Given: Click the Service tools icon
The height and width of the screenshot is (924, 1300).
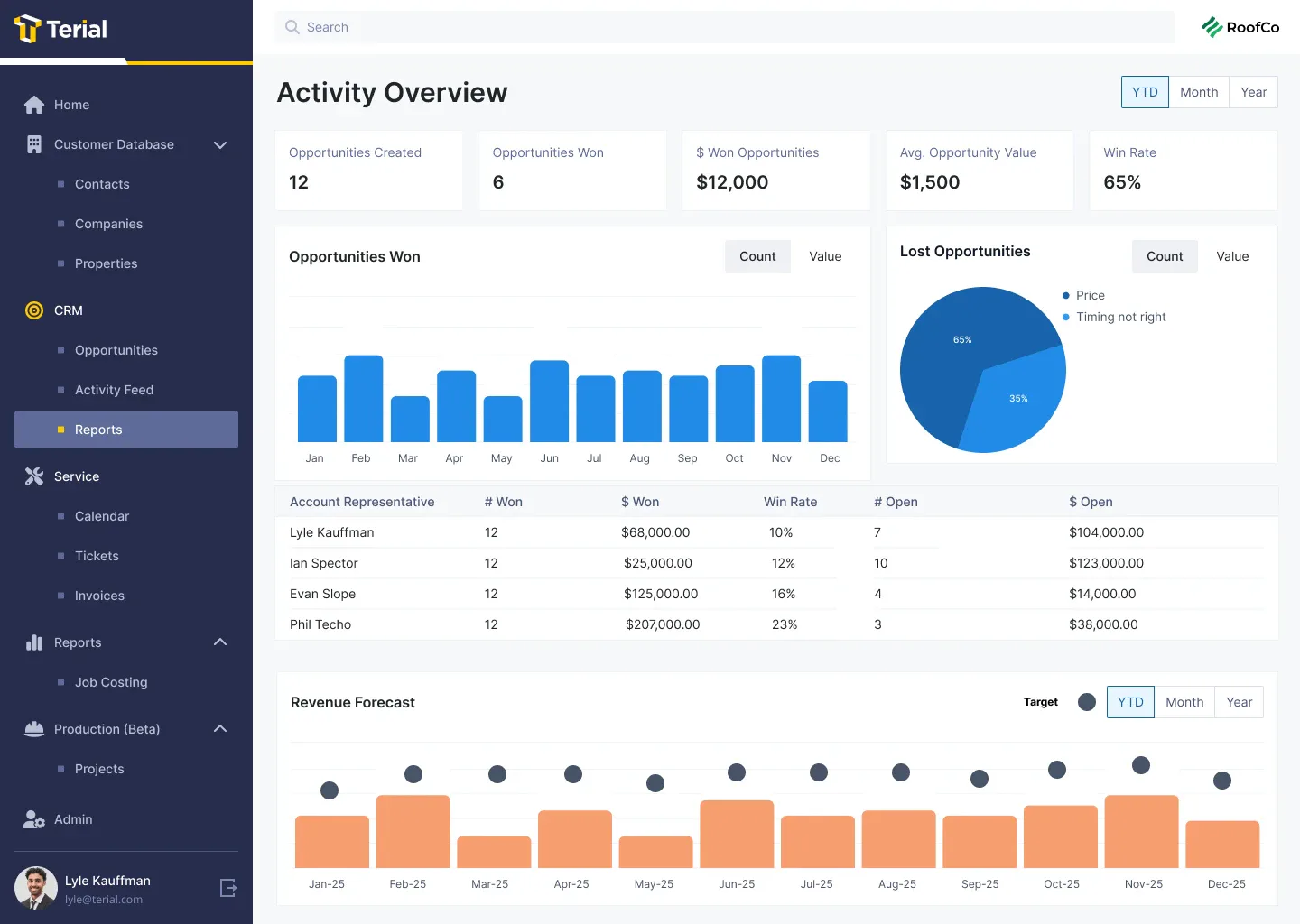Looking at the screenshot, I should coord(34,476).
